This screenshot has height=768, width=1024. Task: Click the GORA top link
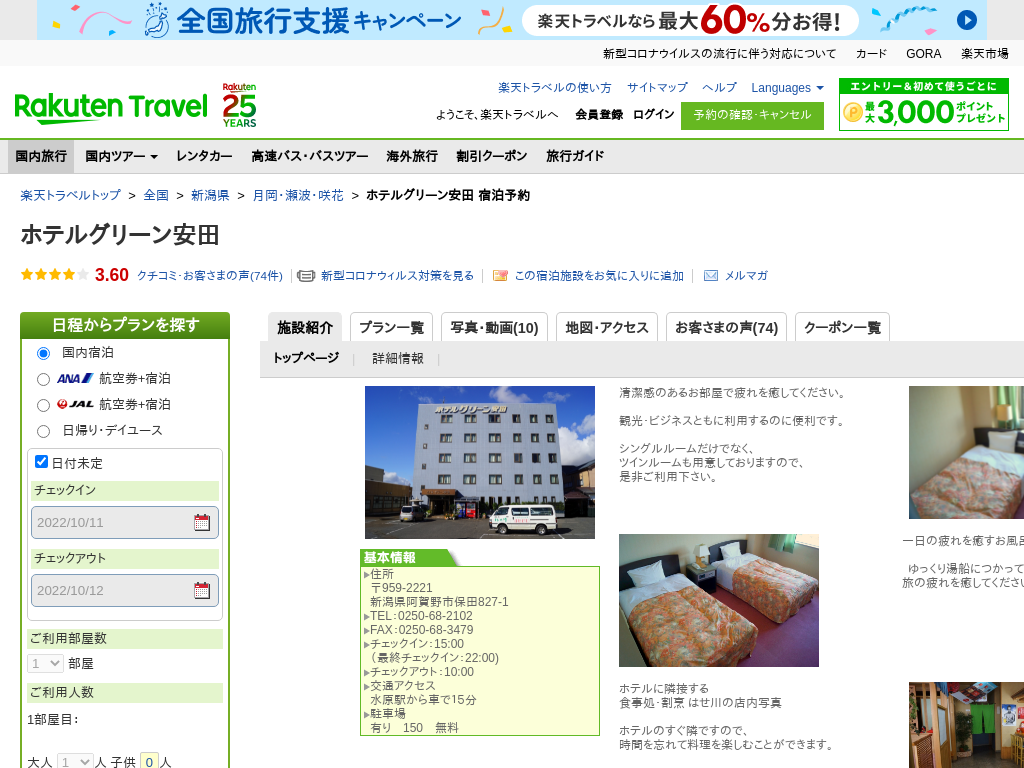click(923, 54)
